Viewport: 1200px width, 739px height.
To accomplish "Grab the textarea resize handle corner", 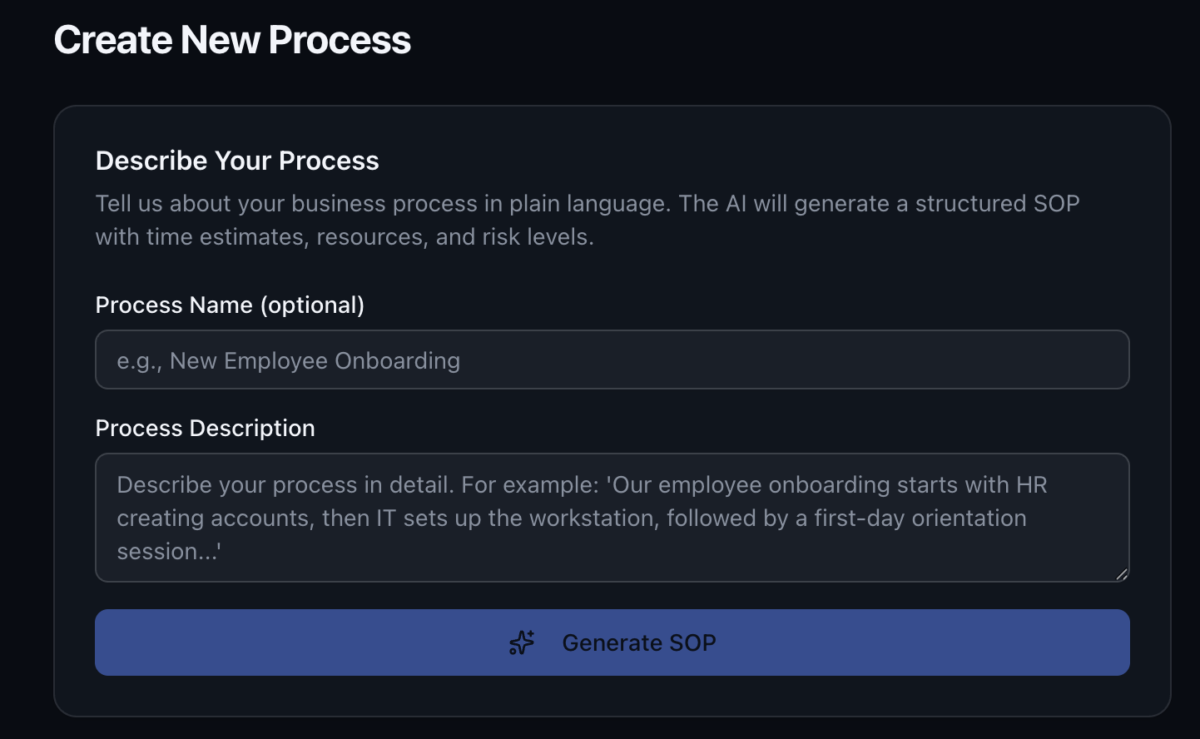I will pos(1122,574).
